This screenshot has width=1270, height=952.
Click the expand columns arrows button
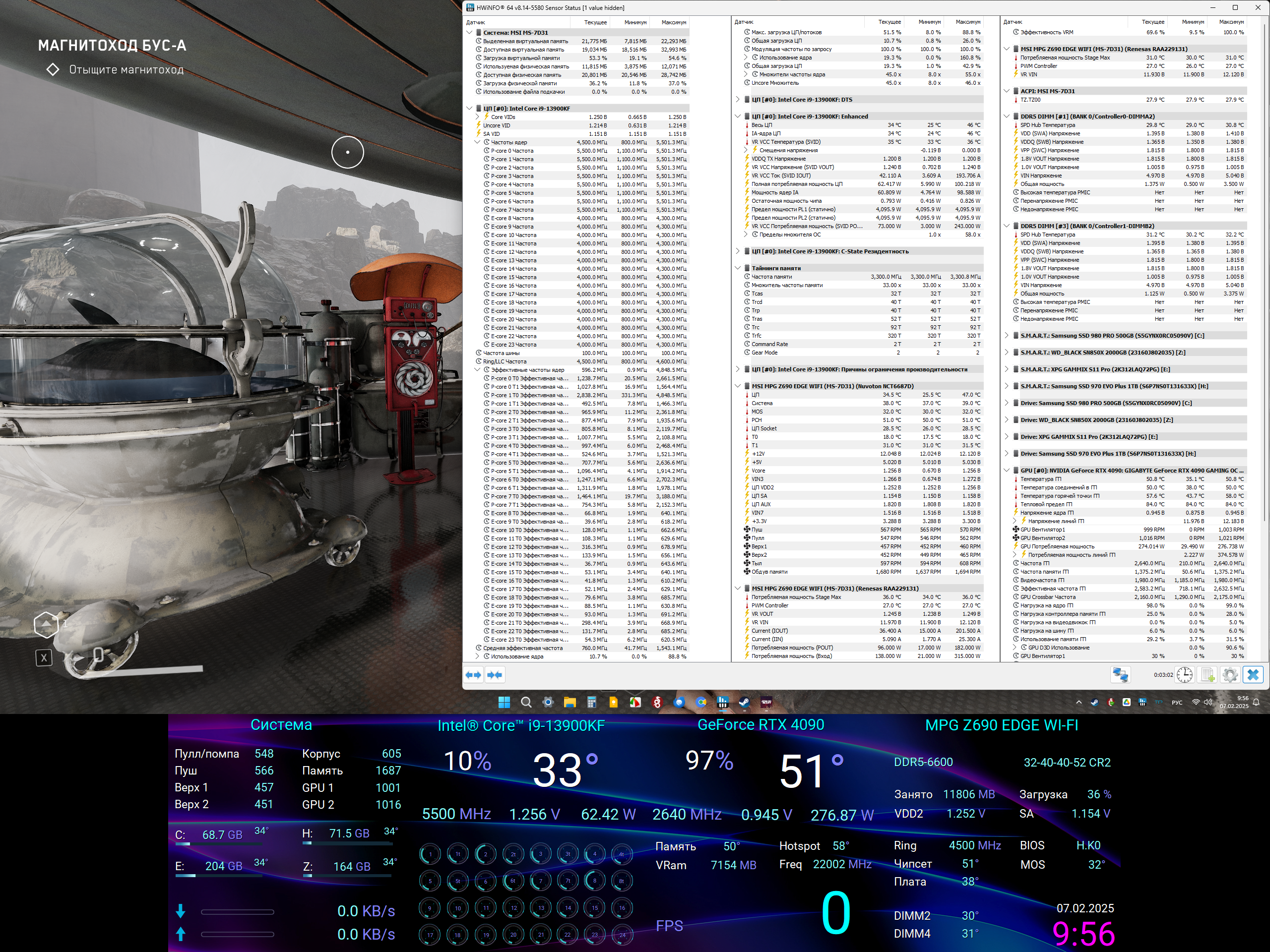point(473,675)
